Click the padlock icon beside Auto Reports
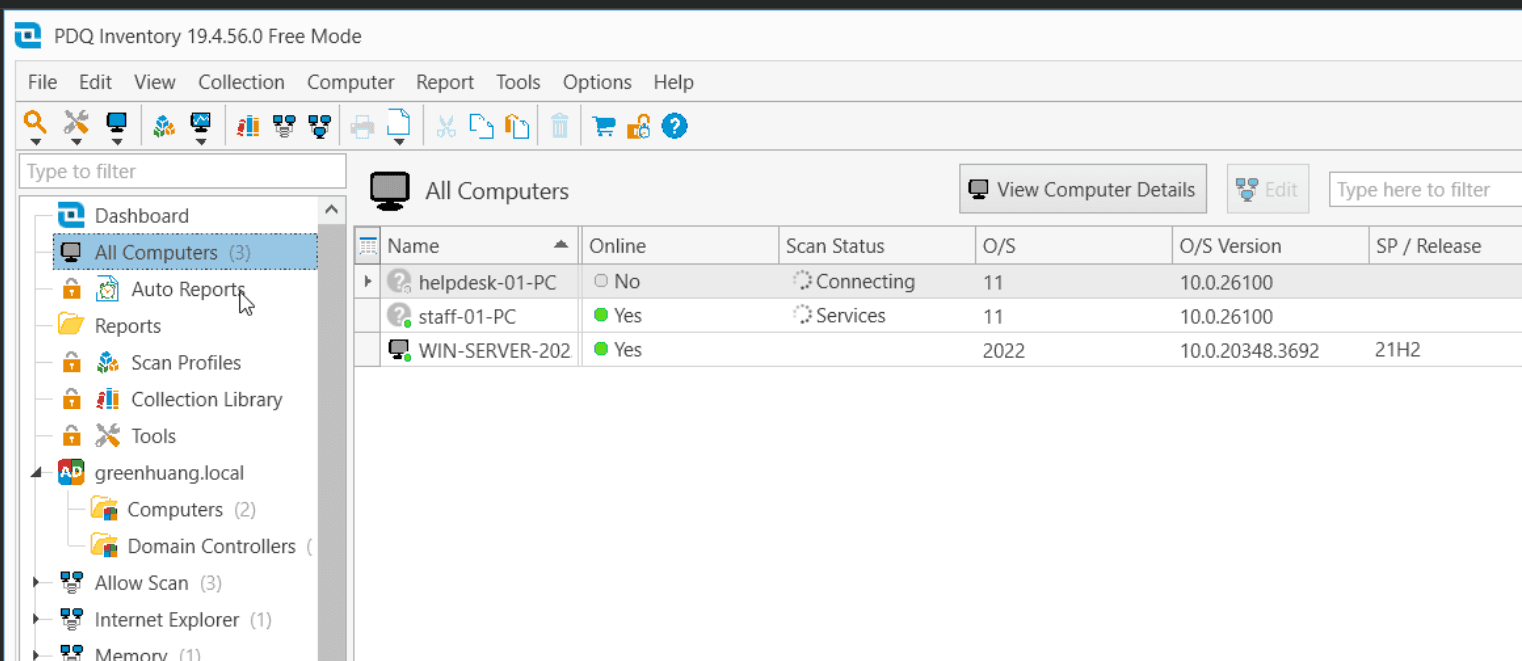 [71, 289]
